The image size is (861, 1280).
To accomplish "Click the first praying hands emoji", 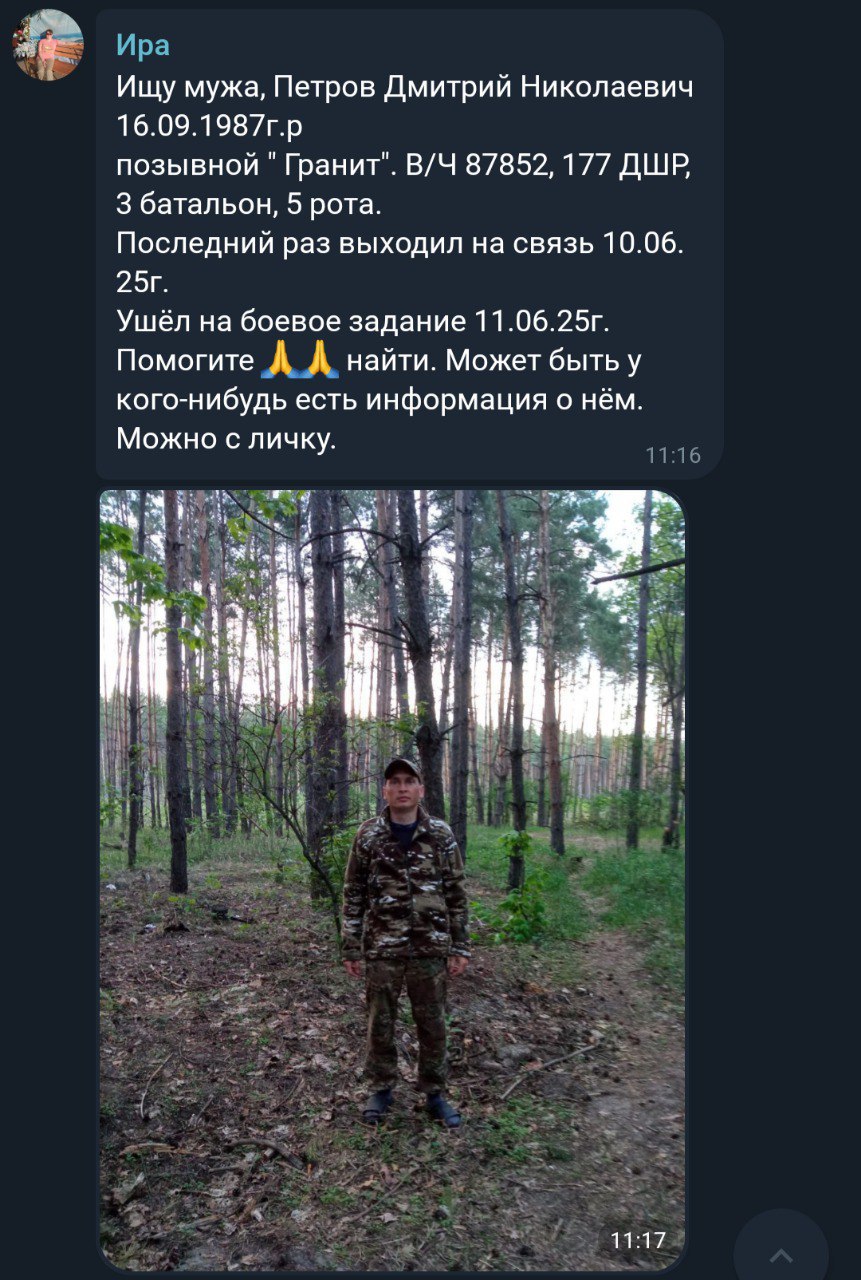I will pos(279,359).
